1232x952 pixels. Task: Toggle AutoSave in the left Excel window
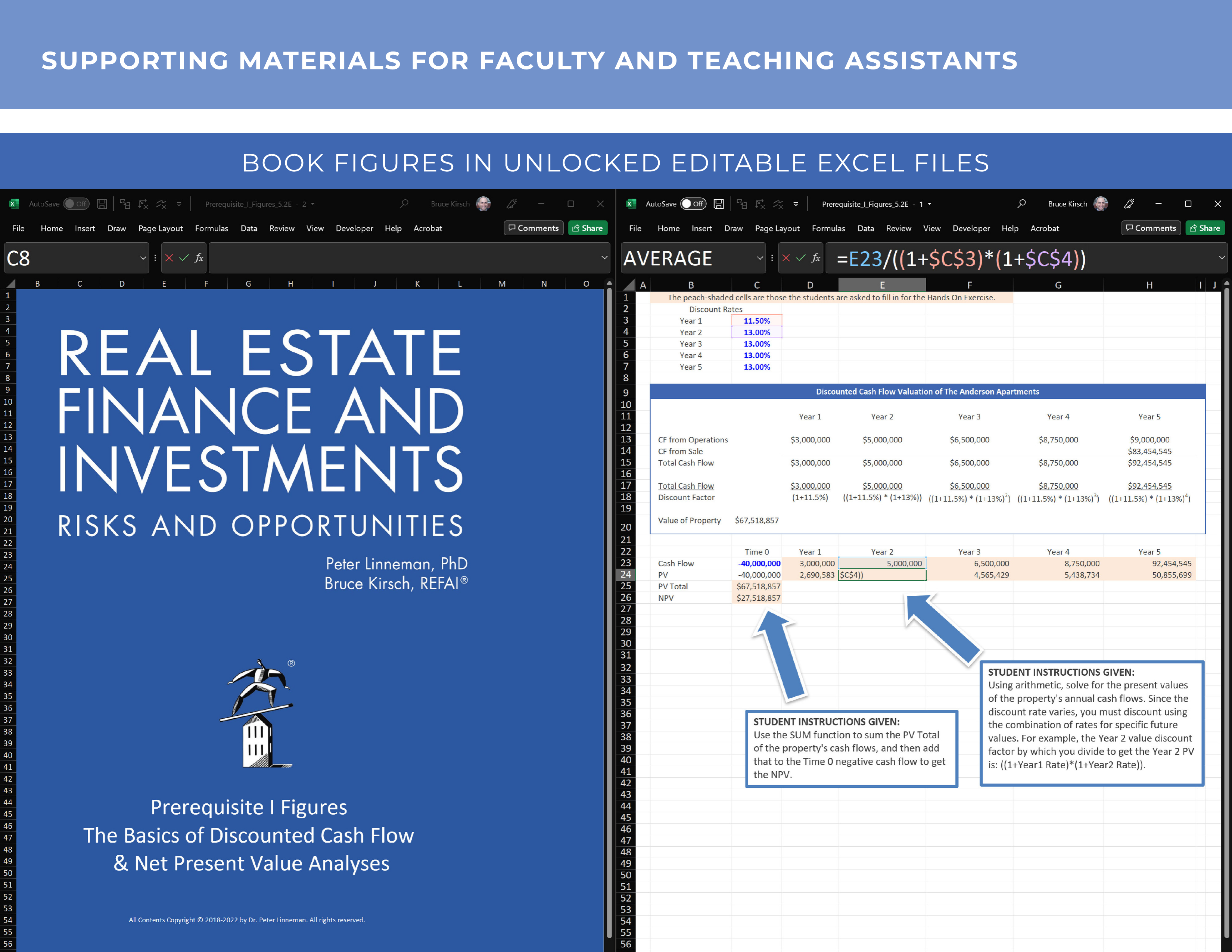click(x=76, y=203)
